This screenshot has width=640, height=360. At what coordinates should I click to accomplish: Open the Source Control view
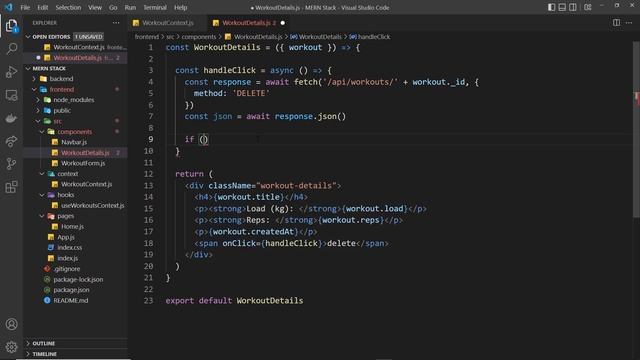pos(11,164)
